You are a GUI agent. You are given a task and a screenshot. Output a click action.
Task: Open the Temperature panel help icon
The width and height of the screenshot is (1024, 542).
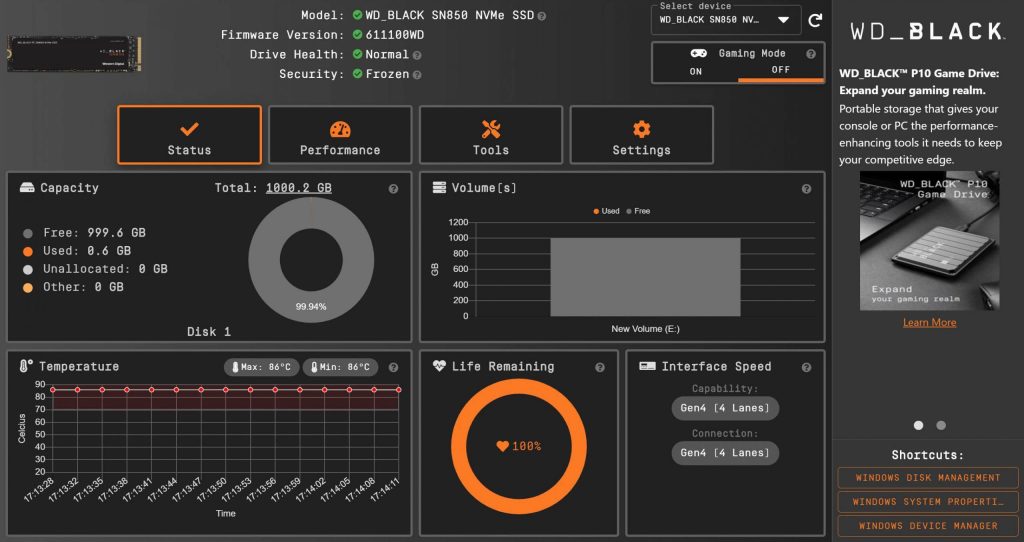[x=393, y=368]
